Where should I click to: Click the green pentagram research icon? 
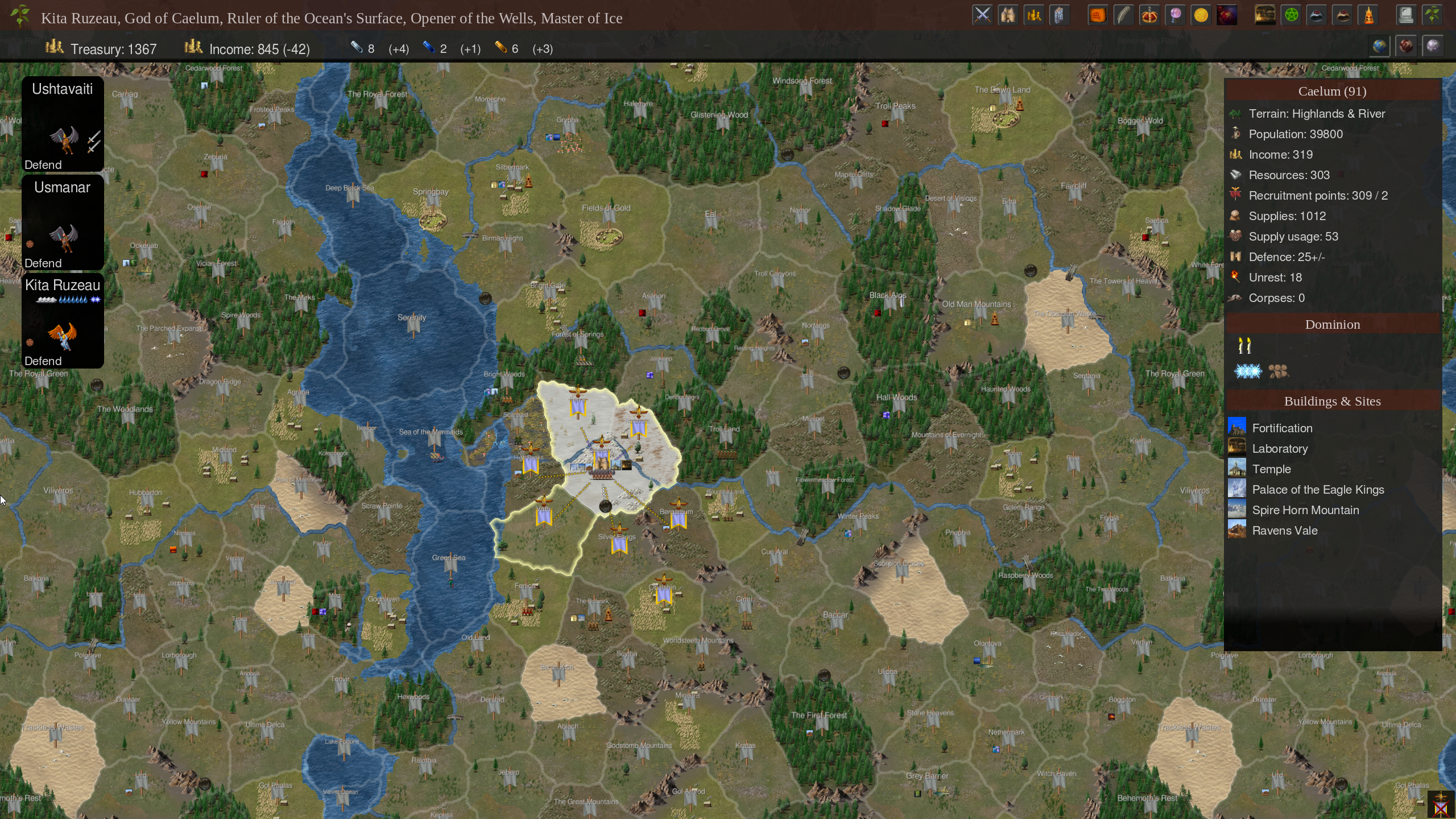coord(1291,15)
